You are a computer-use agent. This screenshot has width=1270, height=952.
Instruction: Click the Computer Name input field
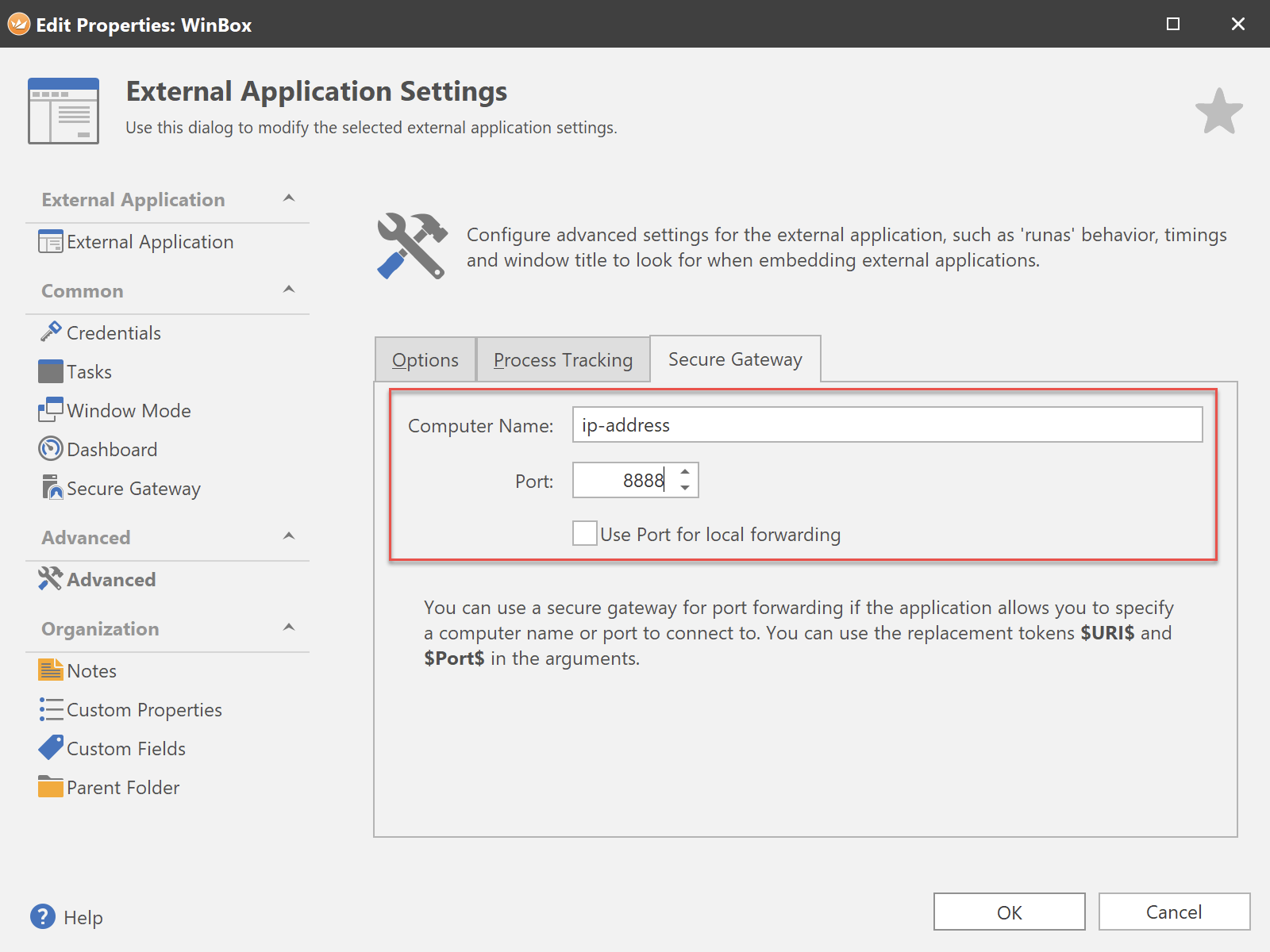click(887, 425)
